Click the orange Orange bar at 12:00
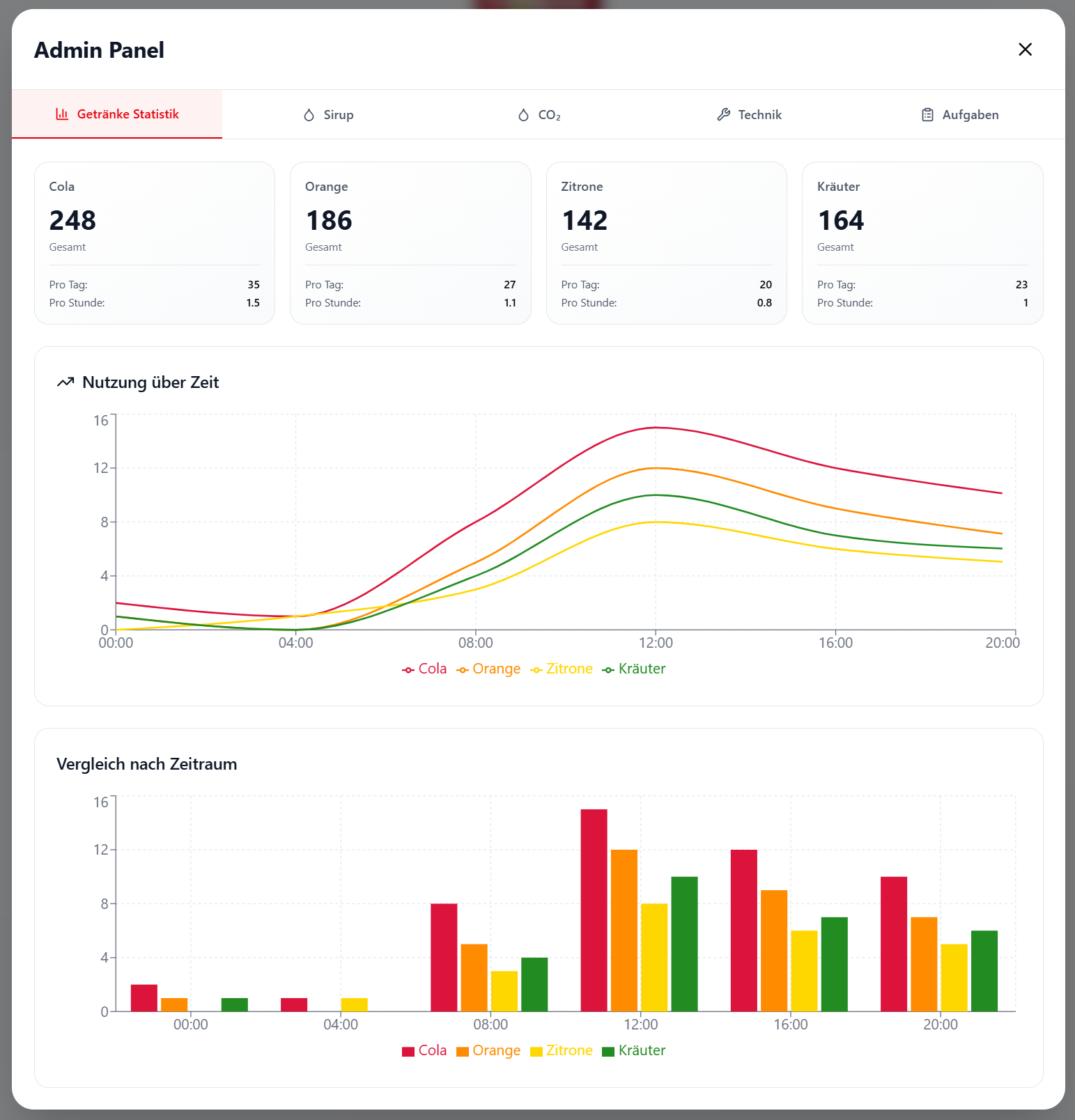This screenshot has width=1075, height=1120. point(624,931)
